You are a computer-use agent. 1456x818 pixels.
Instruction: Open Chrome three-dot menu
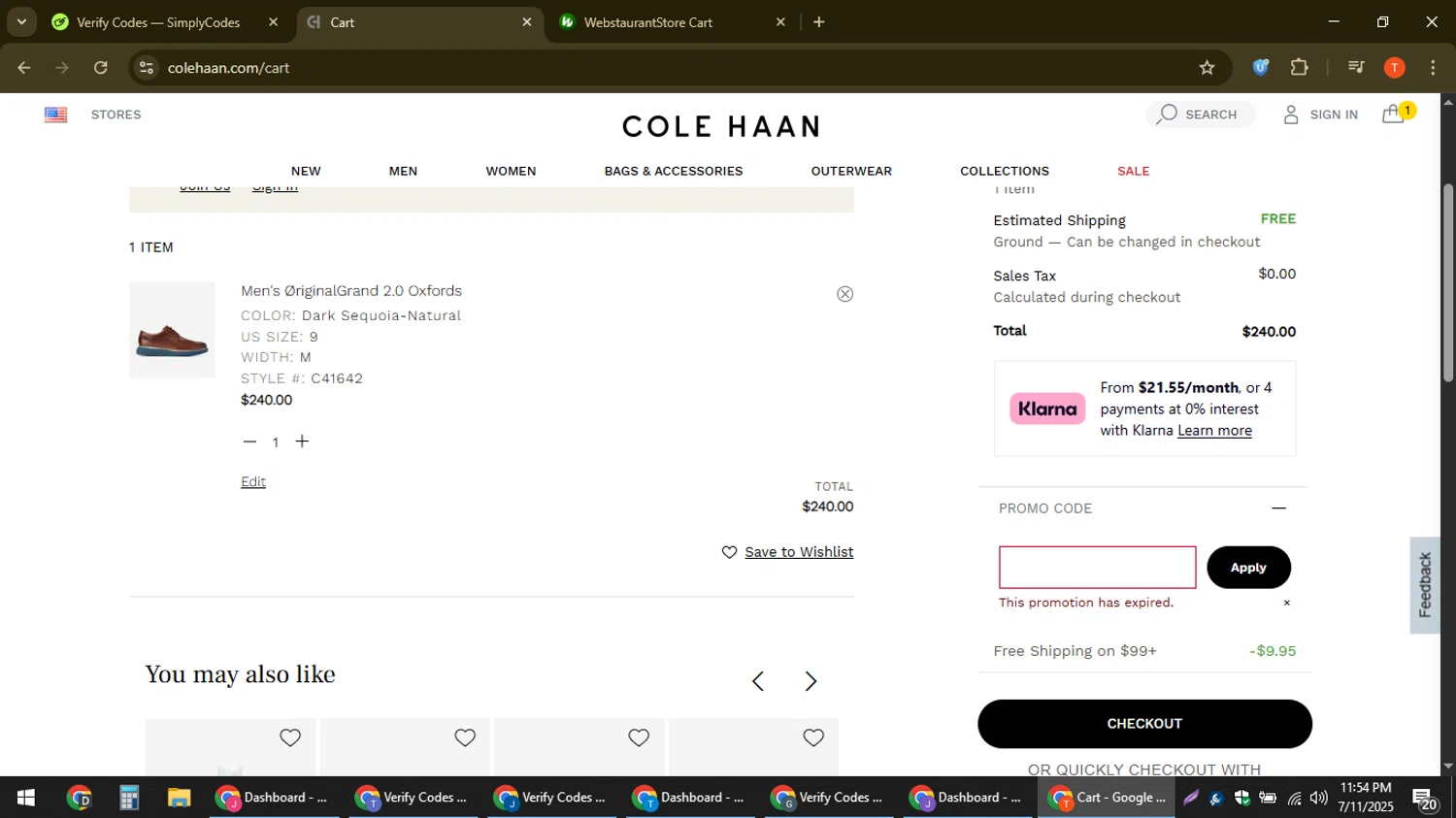point(1433,68)
